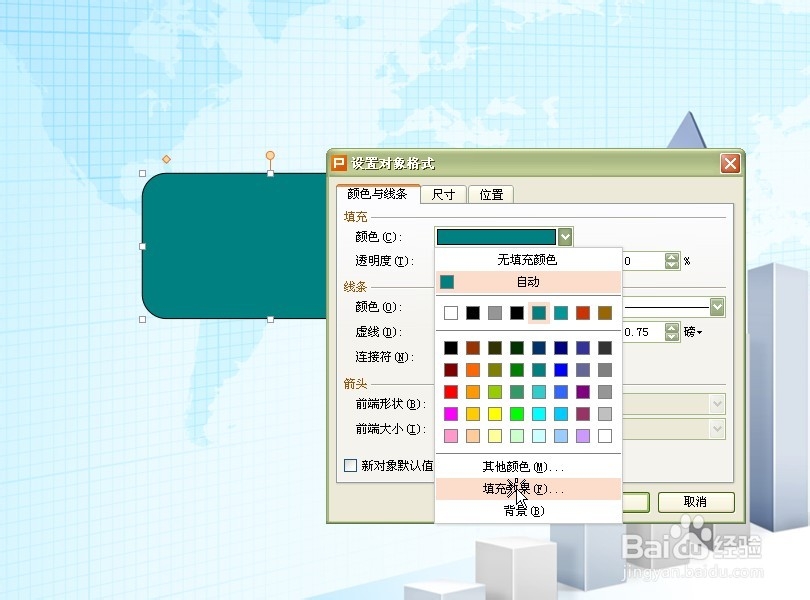Pick the gray swatch in top swatch row

[x=495, y=313]
